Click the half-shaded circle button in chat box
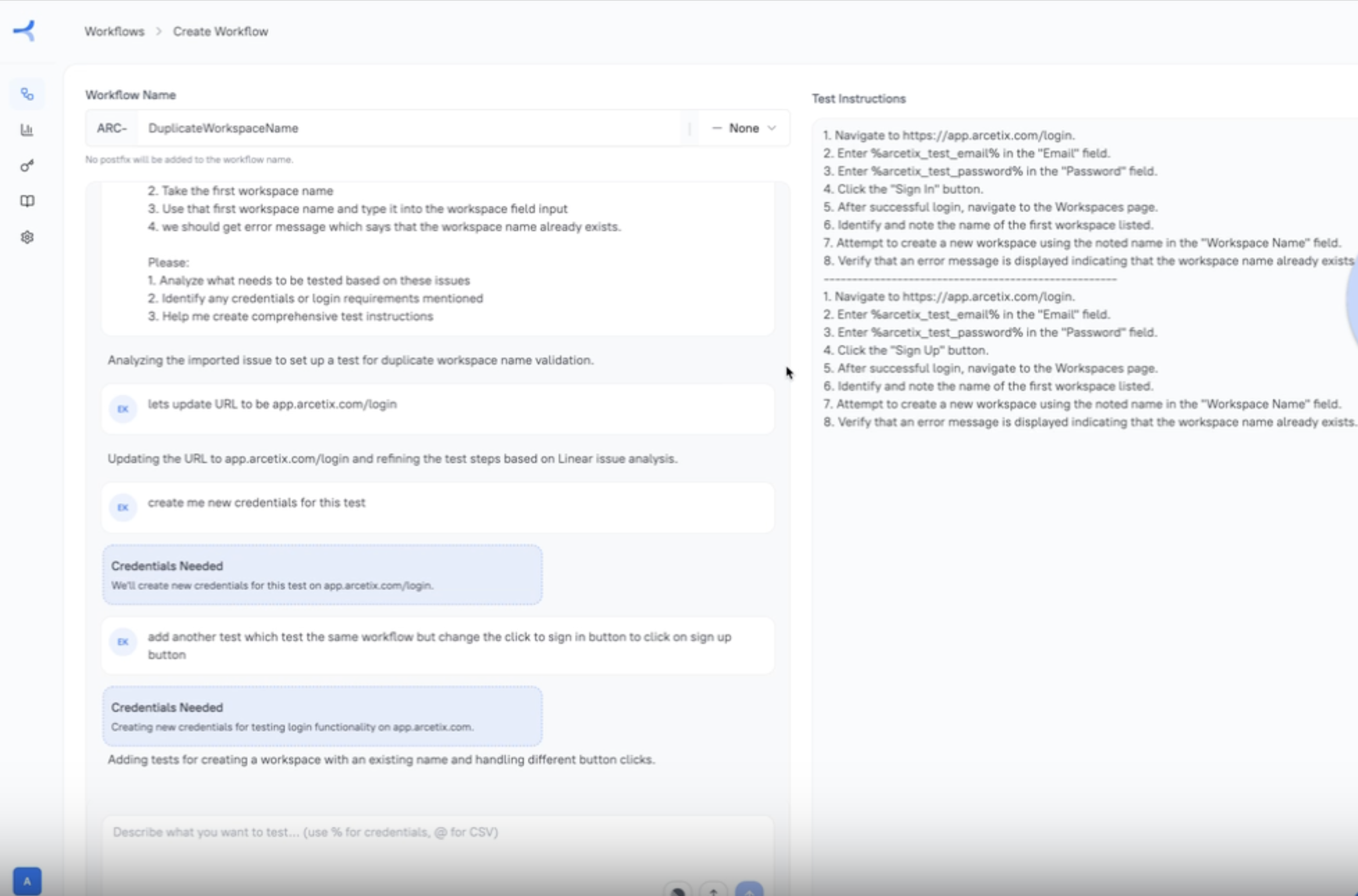The width and height of the screenshot is (1358, 896). (x=678, y=890)
